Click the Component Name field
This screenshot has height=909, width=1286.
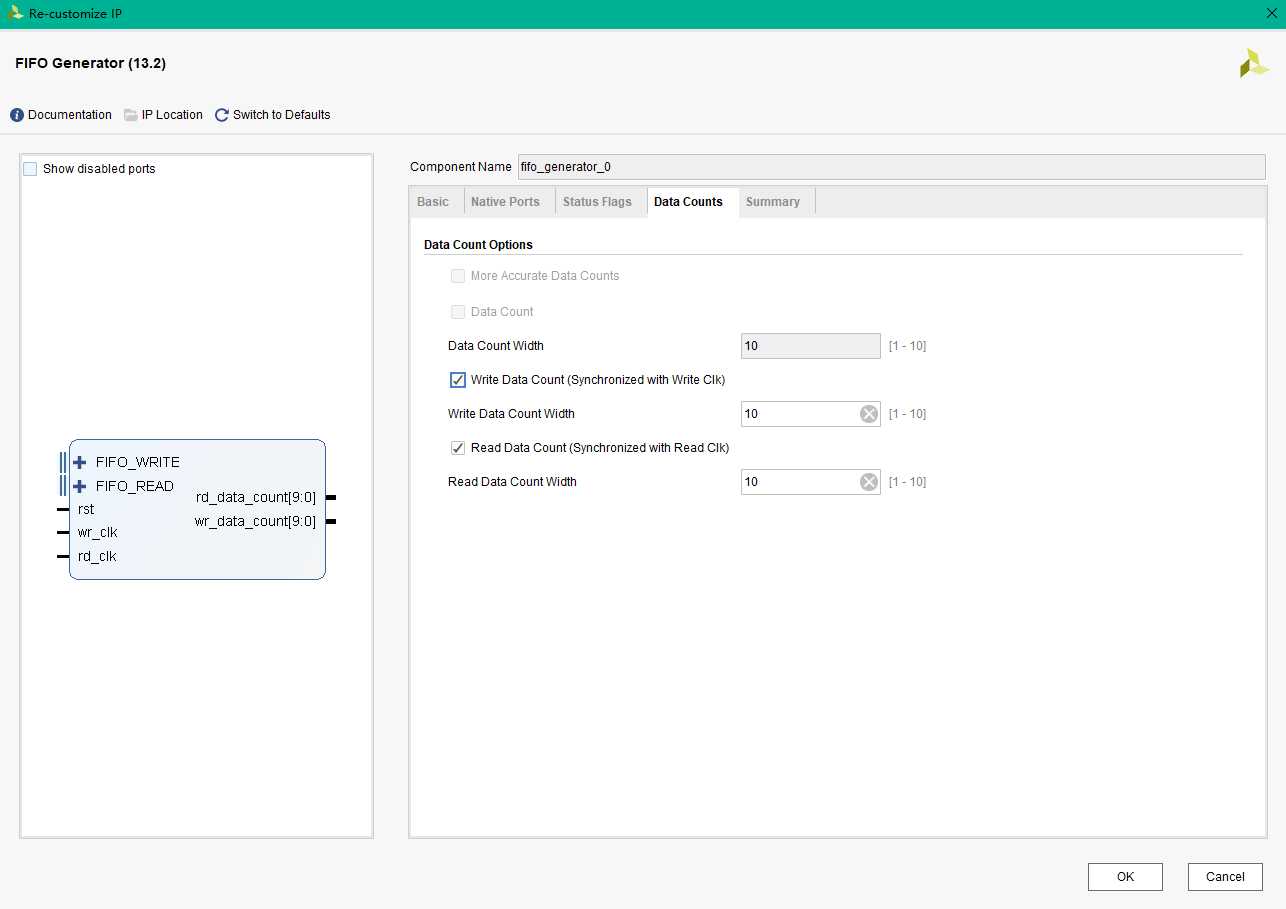tap(890, 167)
